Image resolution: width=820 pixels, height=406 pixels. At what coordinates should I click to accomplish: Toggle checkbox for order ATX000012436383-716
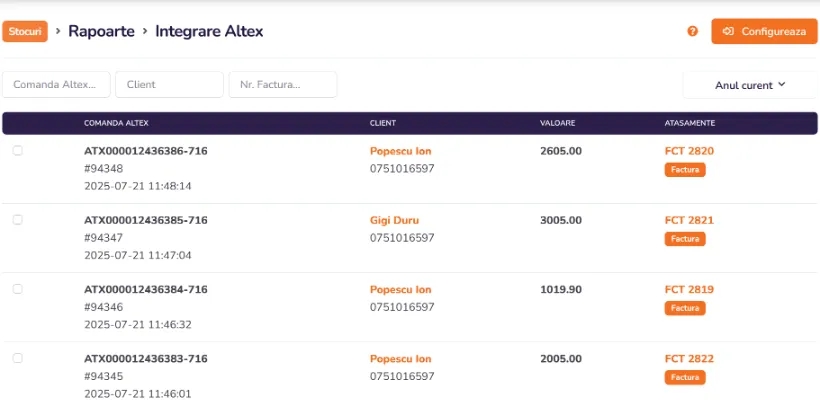(x=17, y=358)
